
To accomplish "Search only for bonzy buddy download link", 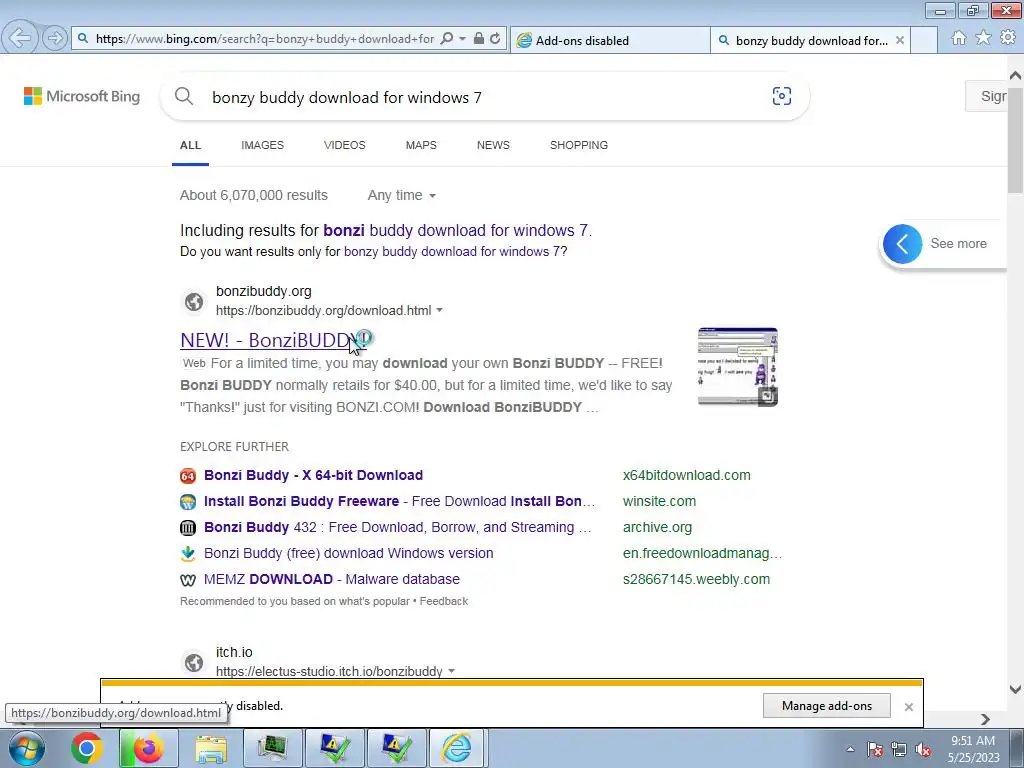I will pos(452,251).
